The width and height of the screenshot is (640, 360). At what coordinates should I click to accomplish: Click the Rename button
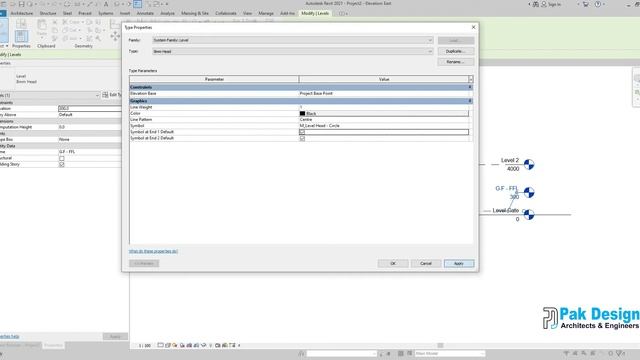click(456, 62)
